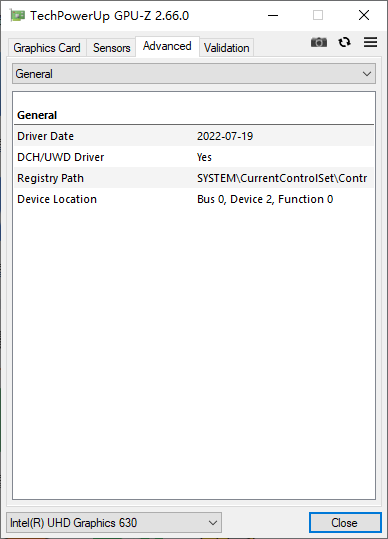Select the Driver Date row label
This screenshot has width=388, height=539.
[x=45, y=136]
